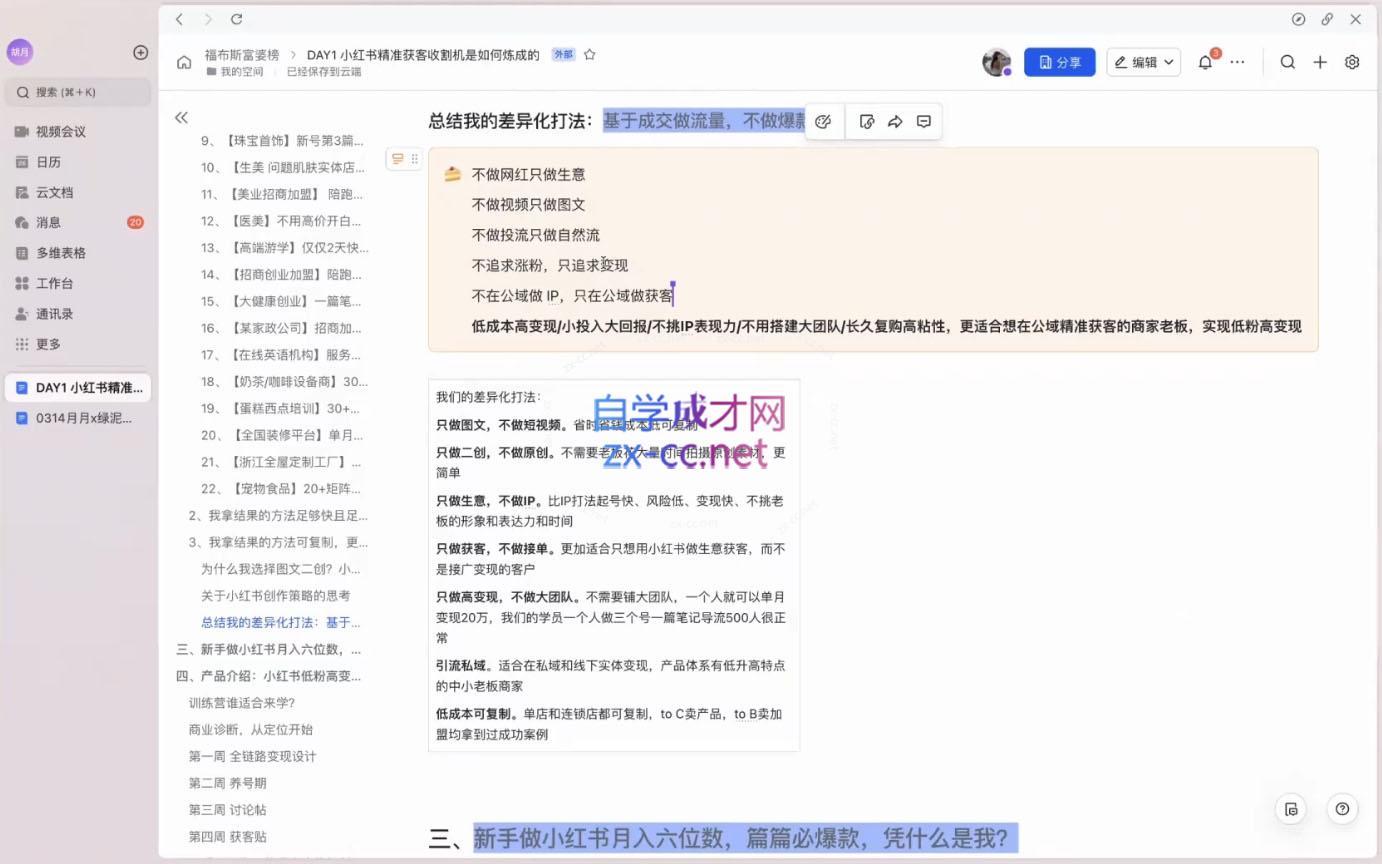Screen dimensions: 1382x864
Task: Click the blue 分享 share button
Action: pos(1059,61)
